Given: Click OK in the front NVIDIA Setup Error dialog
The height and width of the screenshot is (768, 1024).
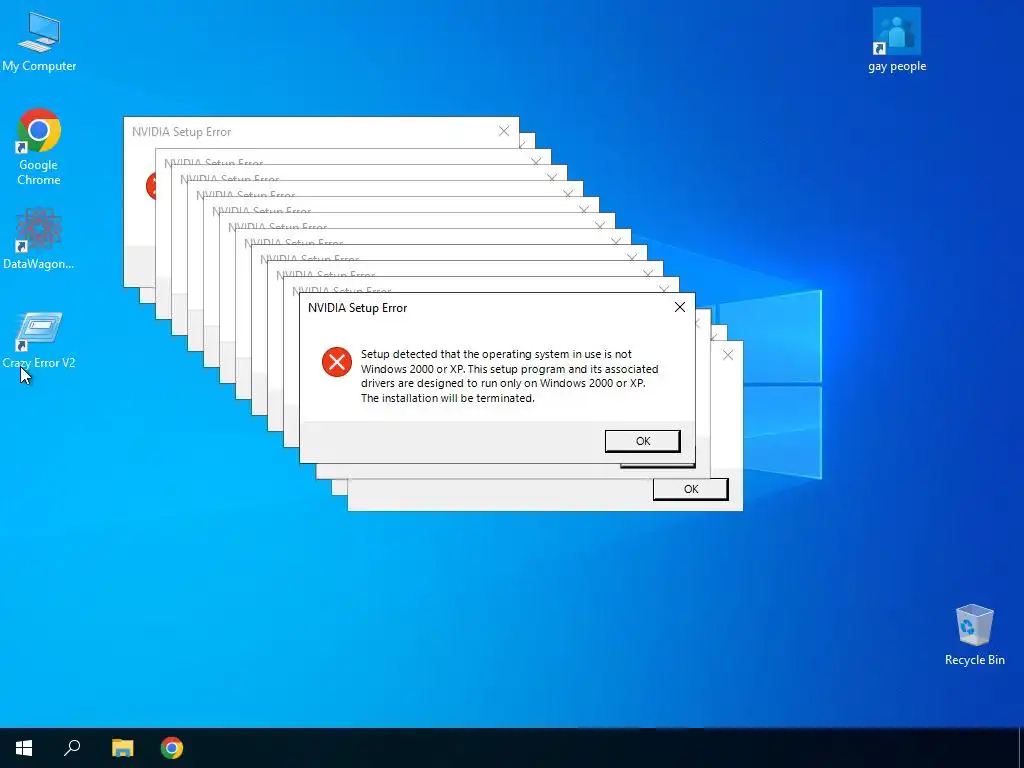Looking at the screenshot, I should click(x=643, y=441).
